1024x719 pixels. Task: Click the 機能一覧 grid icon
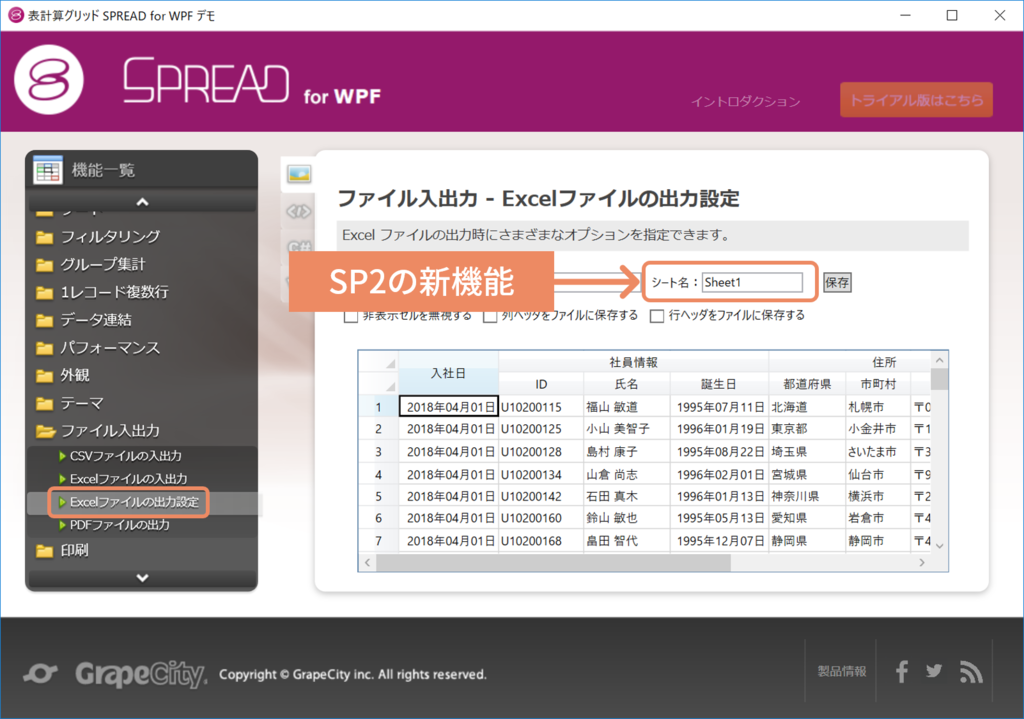coord(48,170)
